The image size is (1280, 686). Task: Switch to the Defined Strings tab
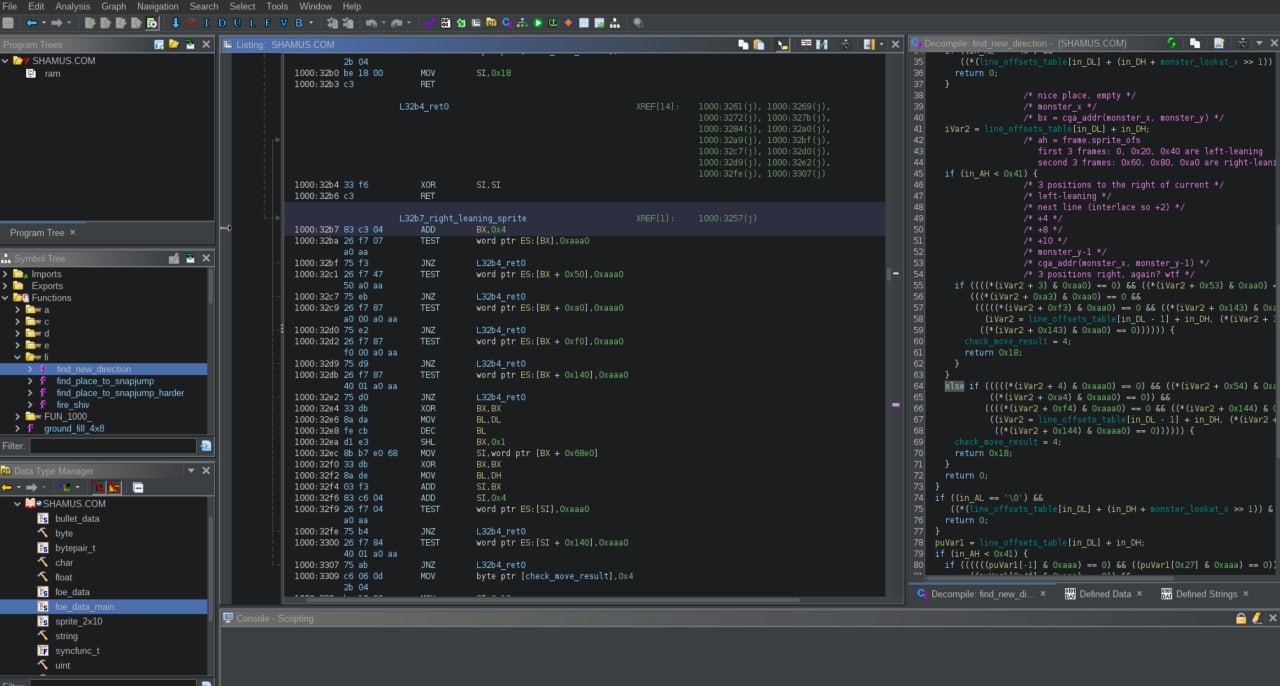tap(1205, 594)
